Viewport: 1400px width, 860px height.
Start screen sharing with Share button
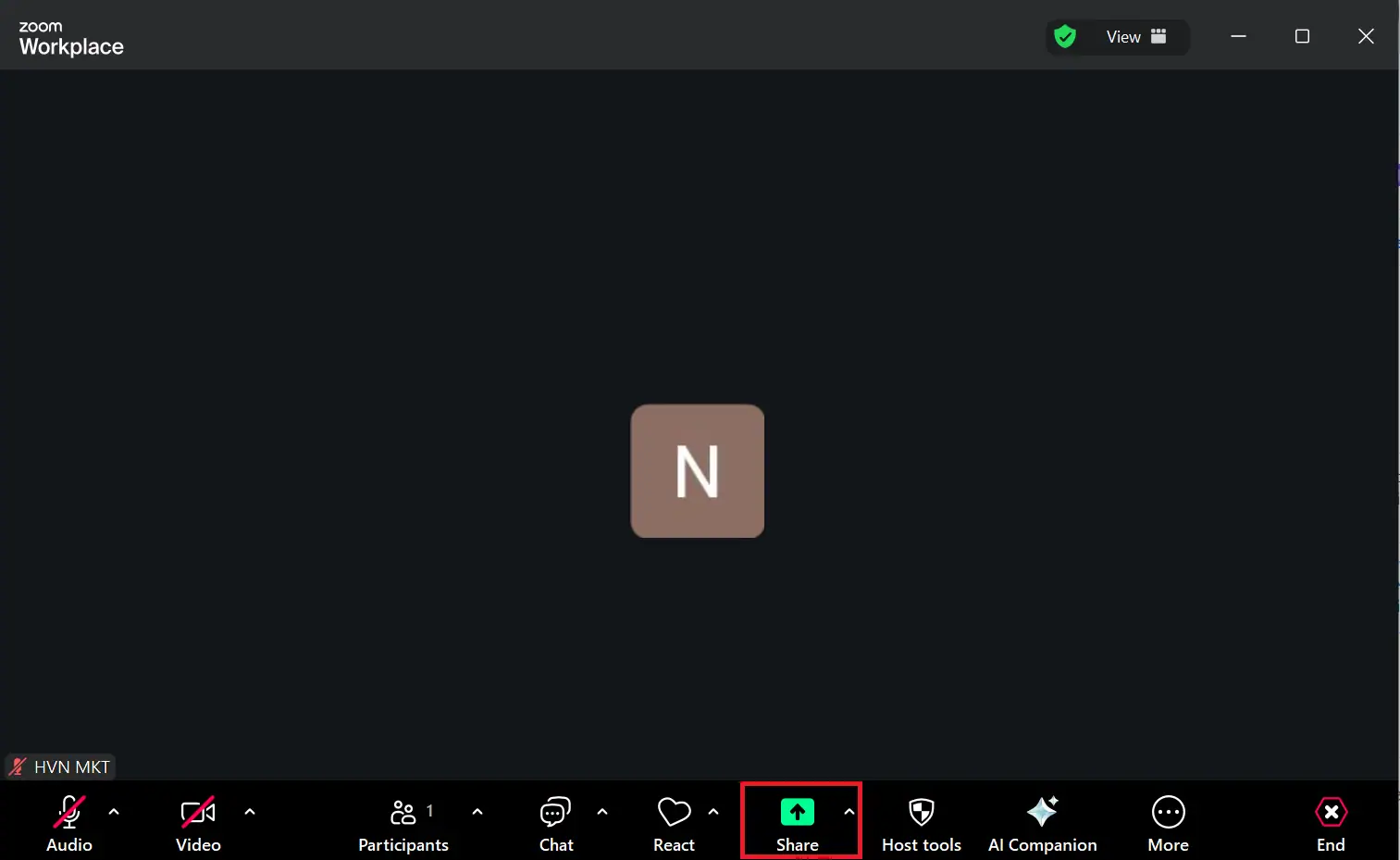tap(797, 822)
